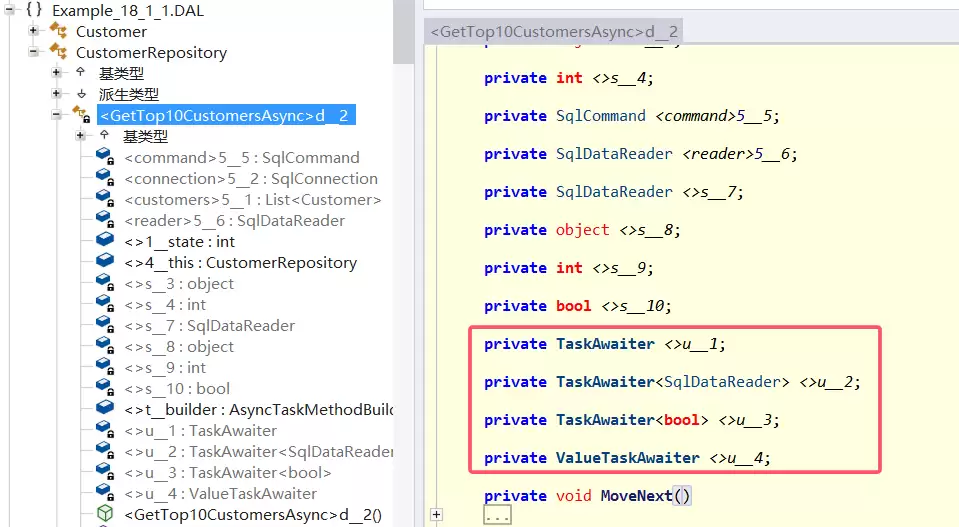Select <command>5__5 : SqlCommand in tree
Image resolution: width=959 pixels, height=527 pixels.
(x=242, y=158)
